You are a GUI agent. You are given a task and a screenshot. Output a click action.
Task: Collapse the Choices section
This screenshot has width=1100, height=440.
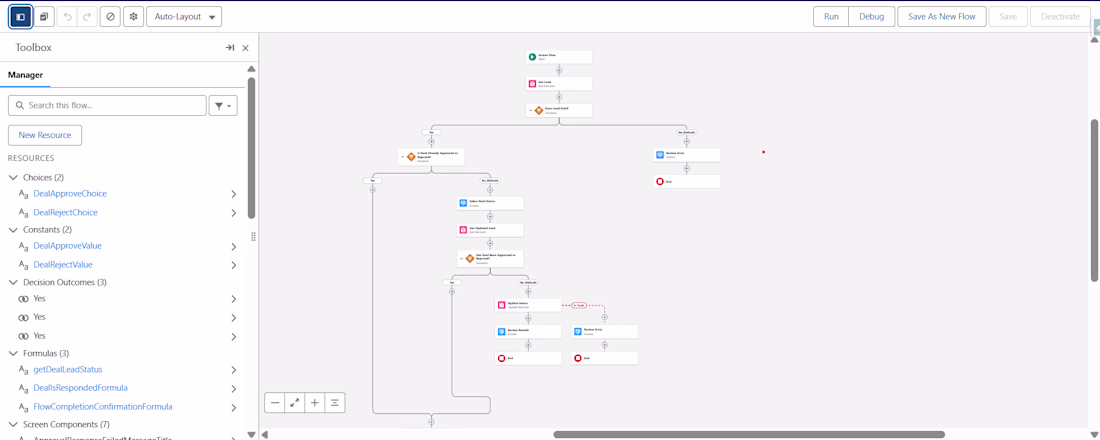(13, 178)
